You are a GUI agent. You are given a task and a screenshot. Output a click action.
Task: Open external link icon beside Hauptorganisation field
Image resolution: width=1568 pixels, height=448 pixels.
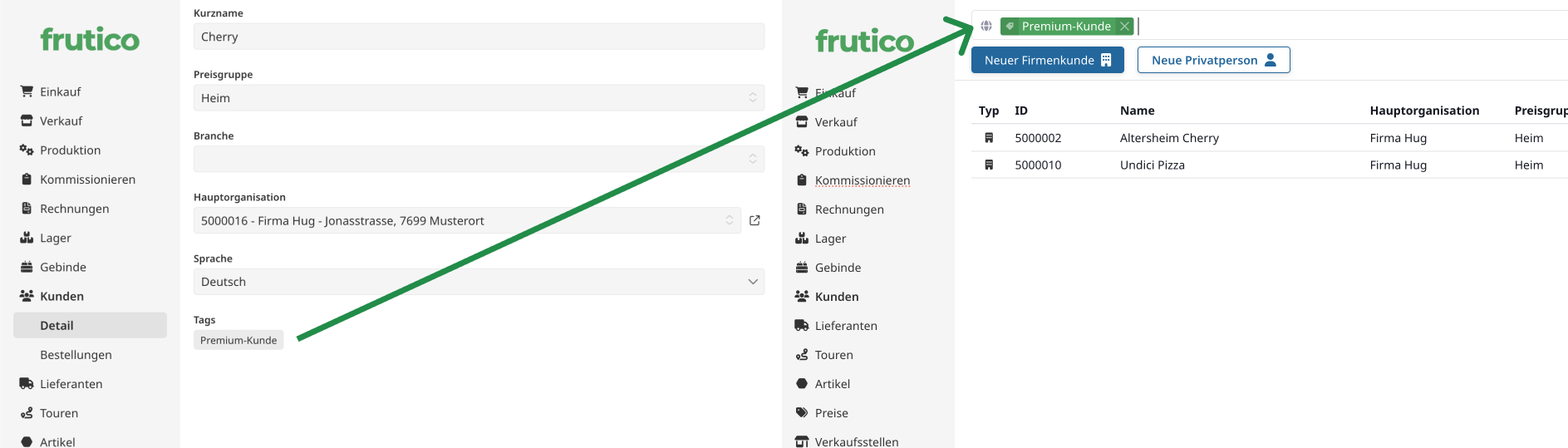[755, 220]
